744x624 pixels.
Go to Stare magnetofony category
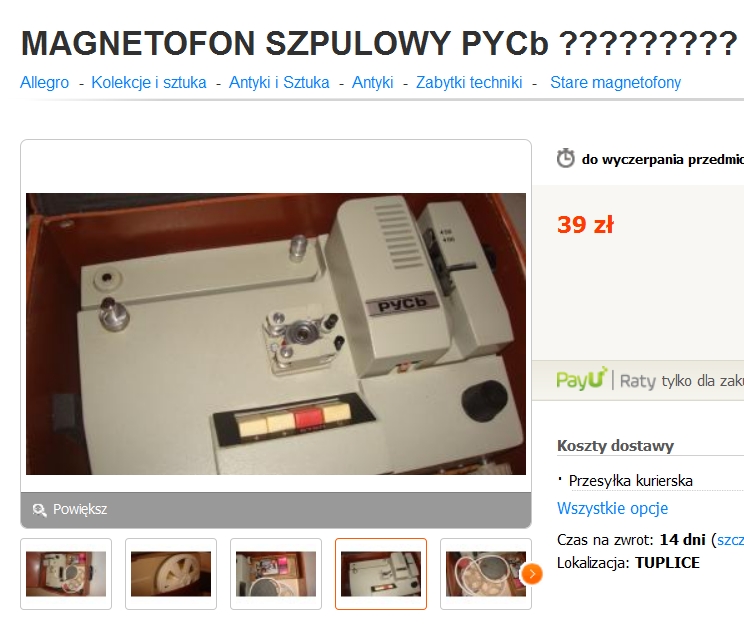[x=615, y=83]
